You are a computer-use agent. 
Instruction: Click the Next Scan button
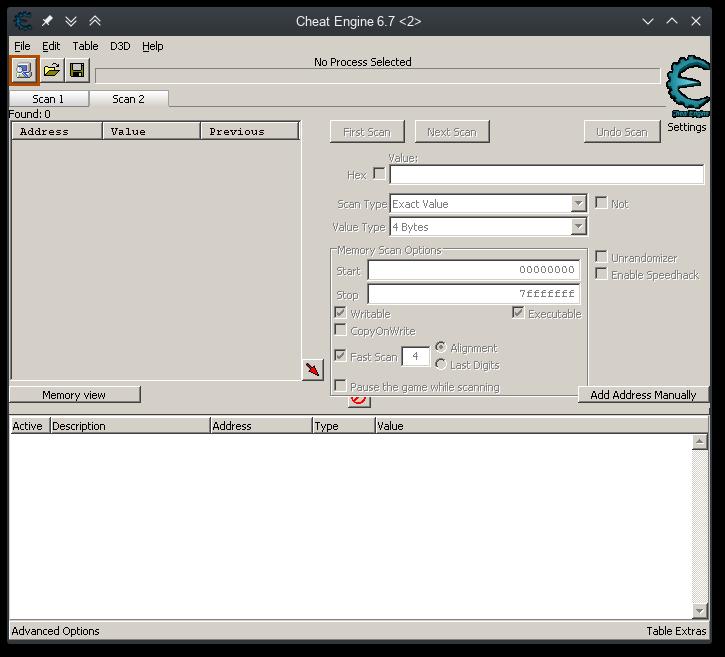coord(452,132)
